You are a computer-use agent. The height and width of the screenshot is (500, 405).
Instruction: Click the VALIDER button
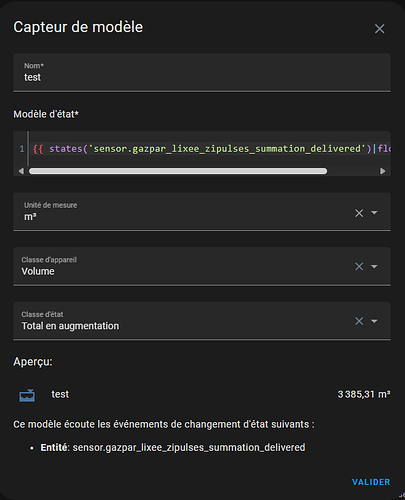click(x=371, y=482)
